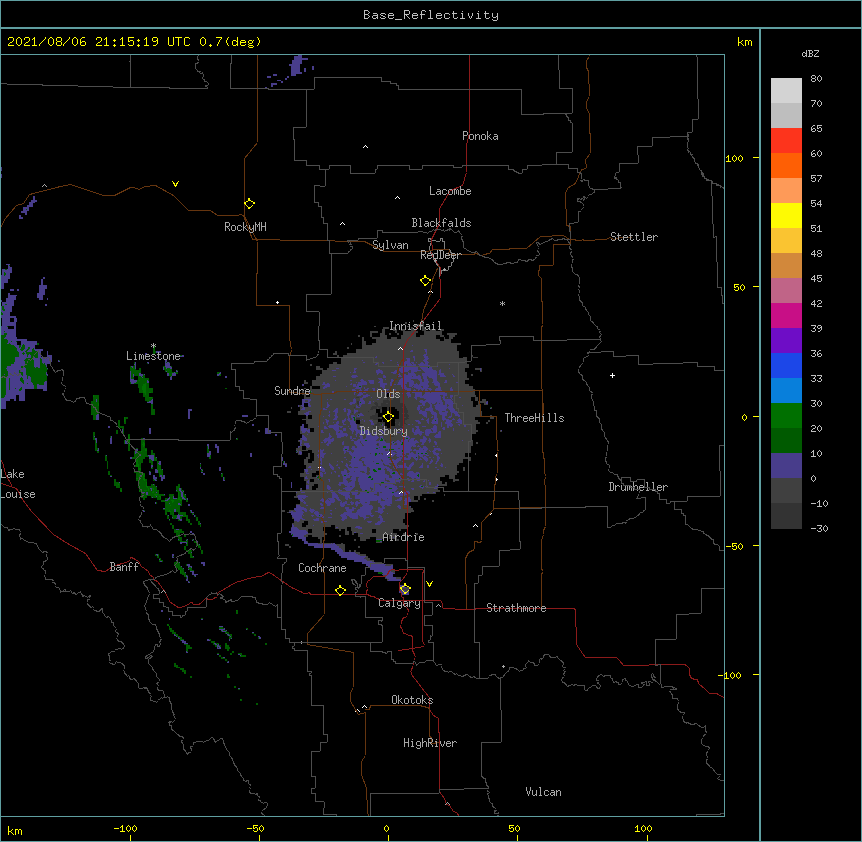This screenshot has height=842, width=862.
Task: Pick the yellow diamond marker below Cochrane
Action: pyautogui.click(x=340, y=590)
